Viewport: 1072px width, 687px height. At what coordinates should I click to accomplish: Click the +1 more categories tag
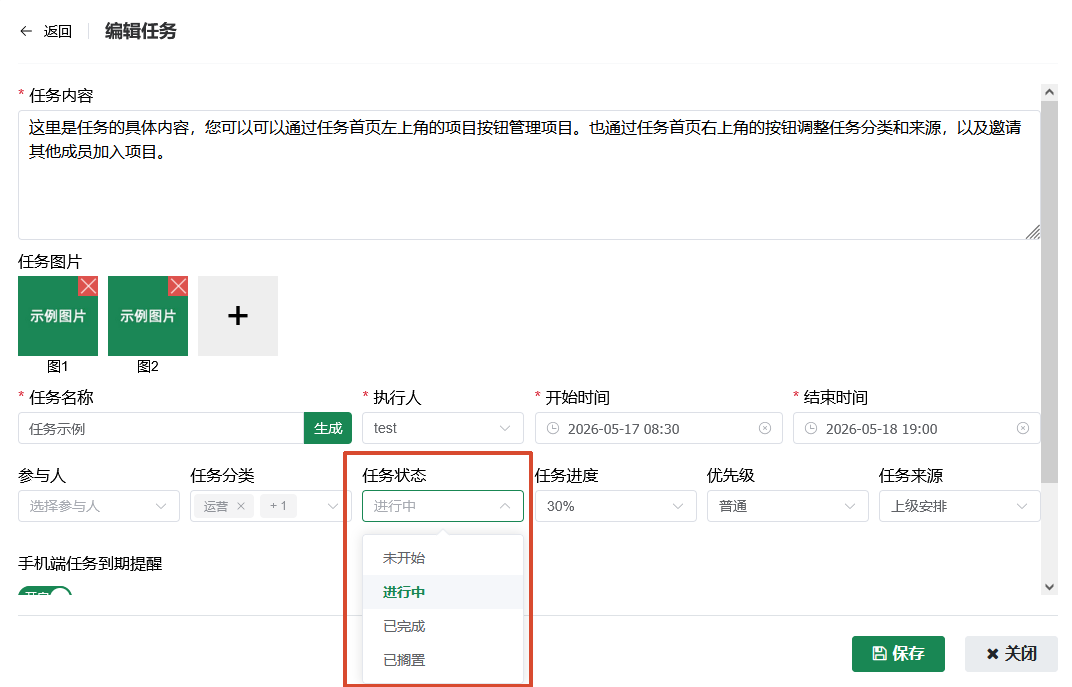[278, 506]
